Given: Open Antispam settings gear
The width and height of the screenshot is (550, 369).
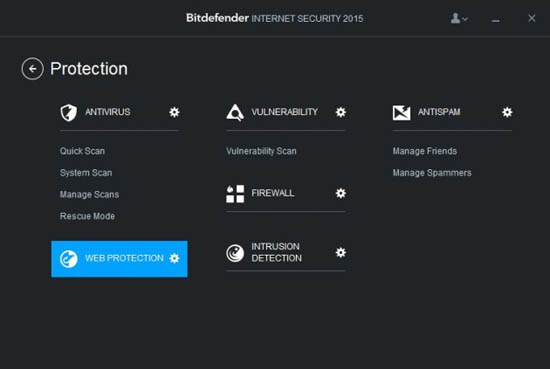Looking at the screenshot, I should tap(507, 112).
